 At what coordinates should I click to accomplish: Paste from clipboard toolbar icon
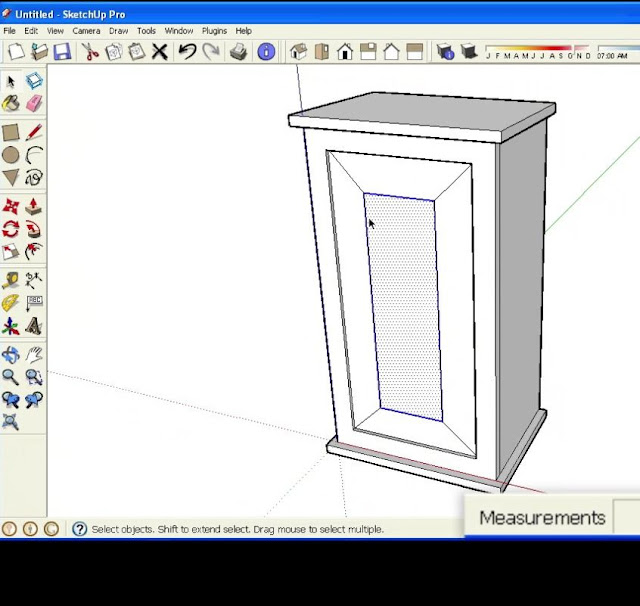(136, 52)
